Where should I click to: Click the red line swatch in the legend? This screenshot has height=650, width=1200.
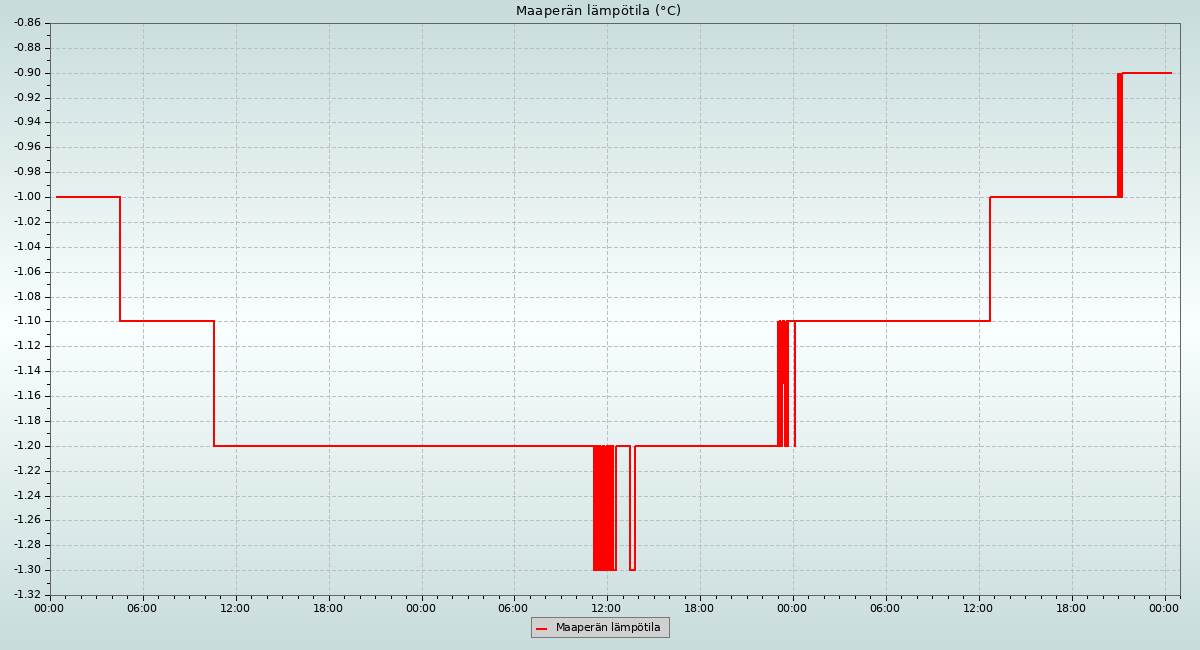click(x=541, y=628)
